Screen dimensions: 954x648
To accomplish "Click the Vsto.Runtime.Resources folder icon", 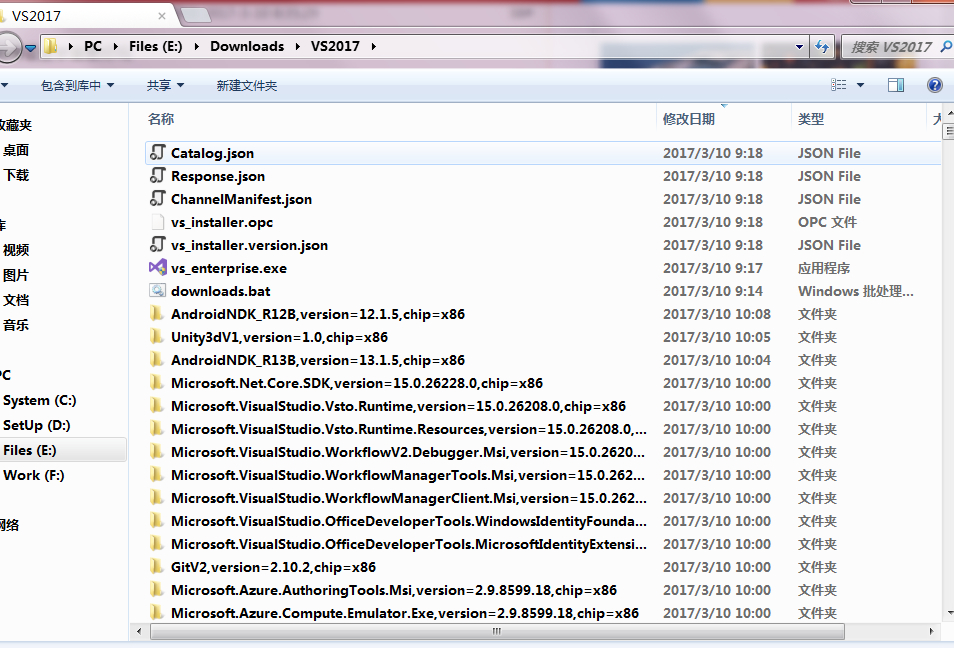I will [157, 428].
